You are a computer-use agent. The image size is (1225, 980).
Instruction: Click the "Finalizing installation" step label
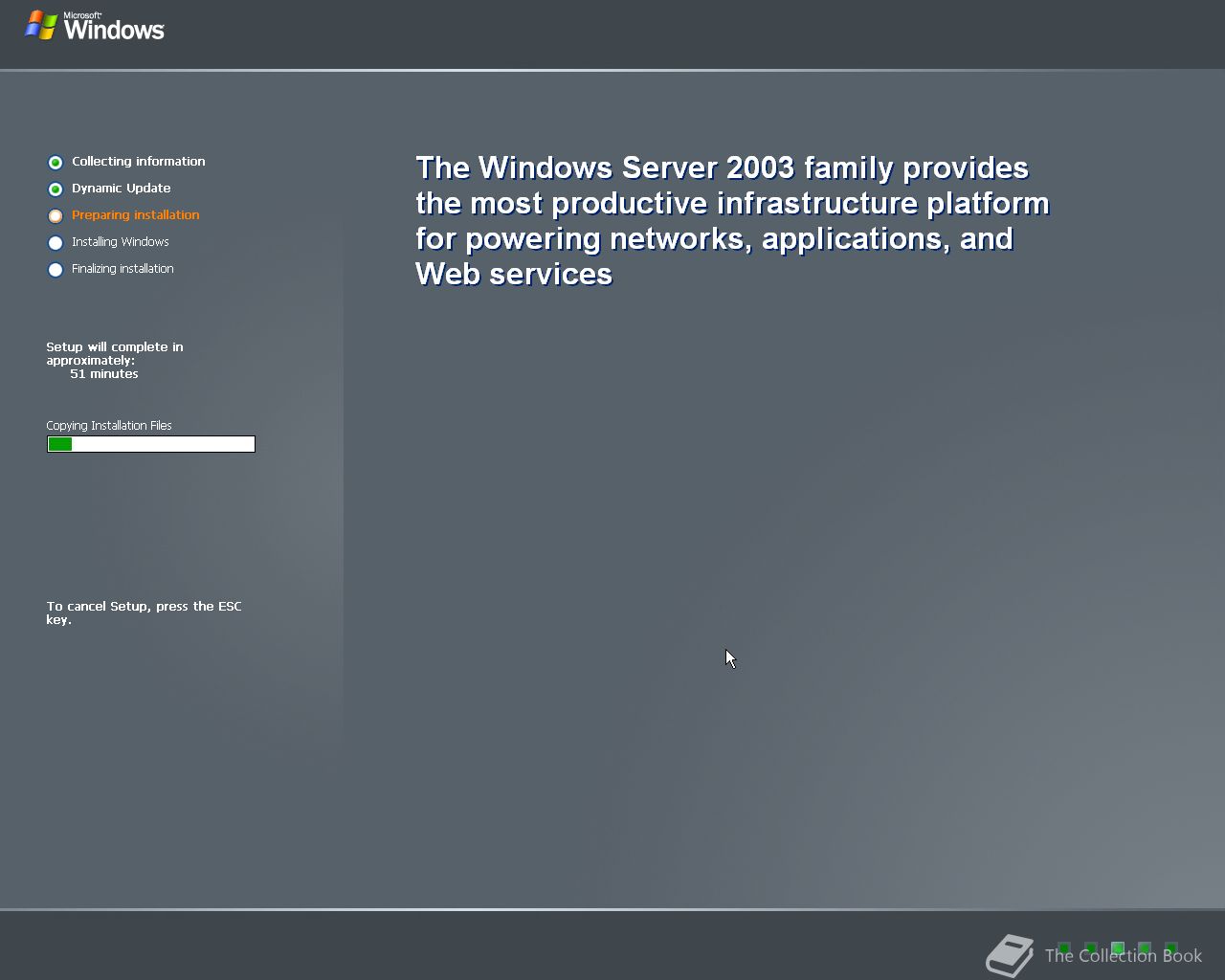click(x=122, y=269)
